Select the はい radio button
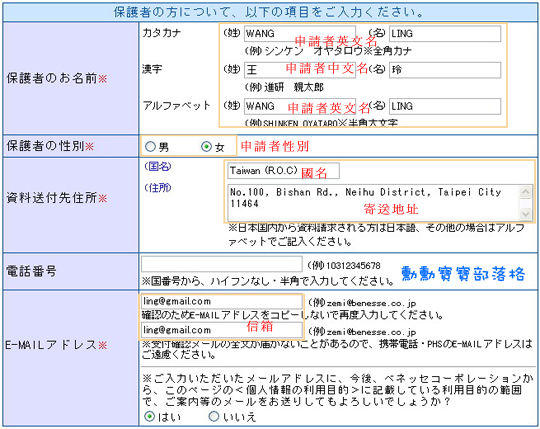This screenshot has width=540, height=429. 150,417
